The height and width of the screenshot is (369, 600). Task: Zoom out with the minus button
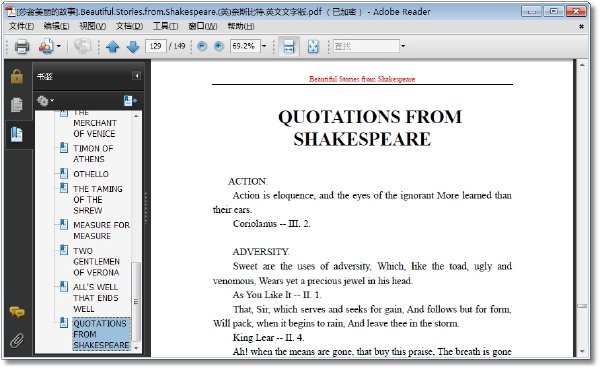pos(202,47)
